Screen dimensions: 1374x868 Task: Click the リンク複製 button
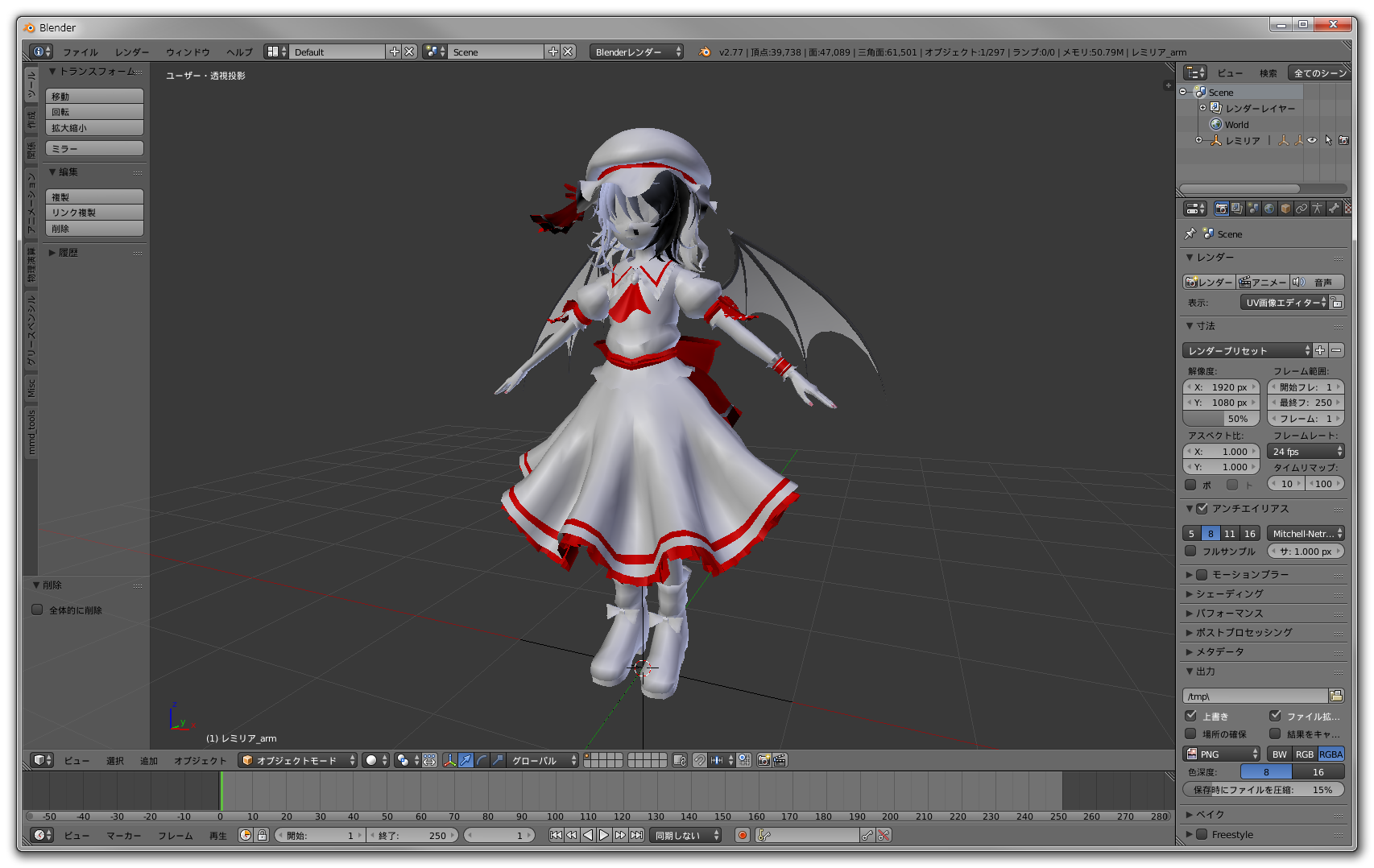[x=94, y=213]
